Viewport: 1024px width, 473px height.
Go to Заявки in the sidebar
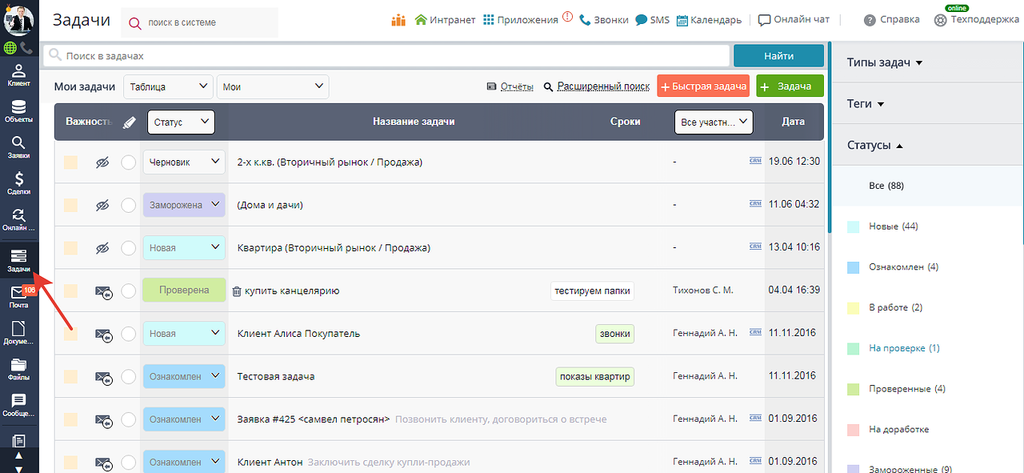coord(19,148)
